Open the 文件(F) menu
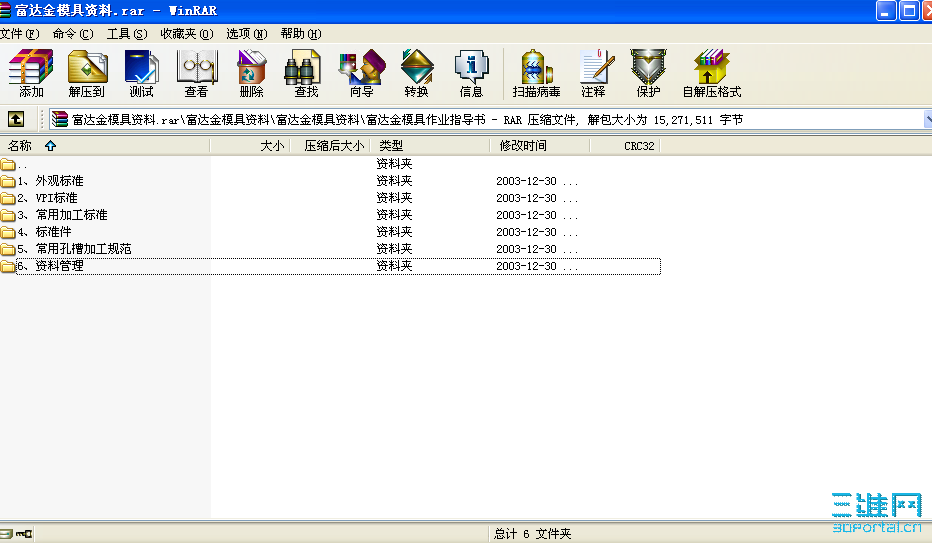 (20, 34)
